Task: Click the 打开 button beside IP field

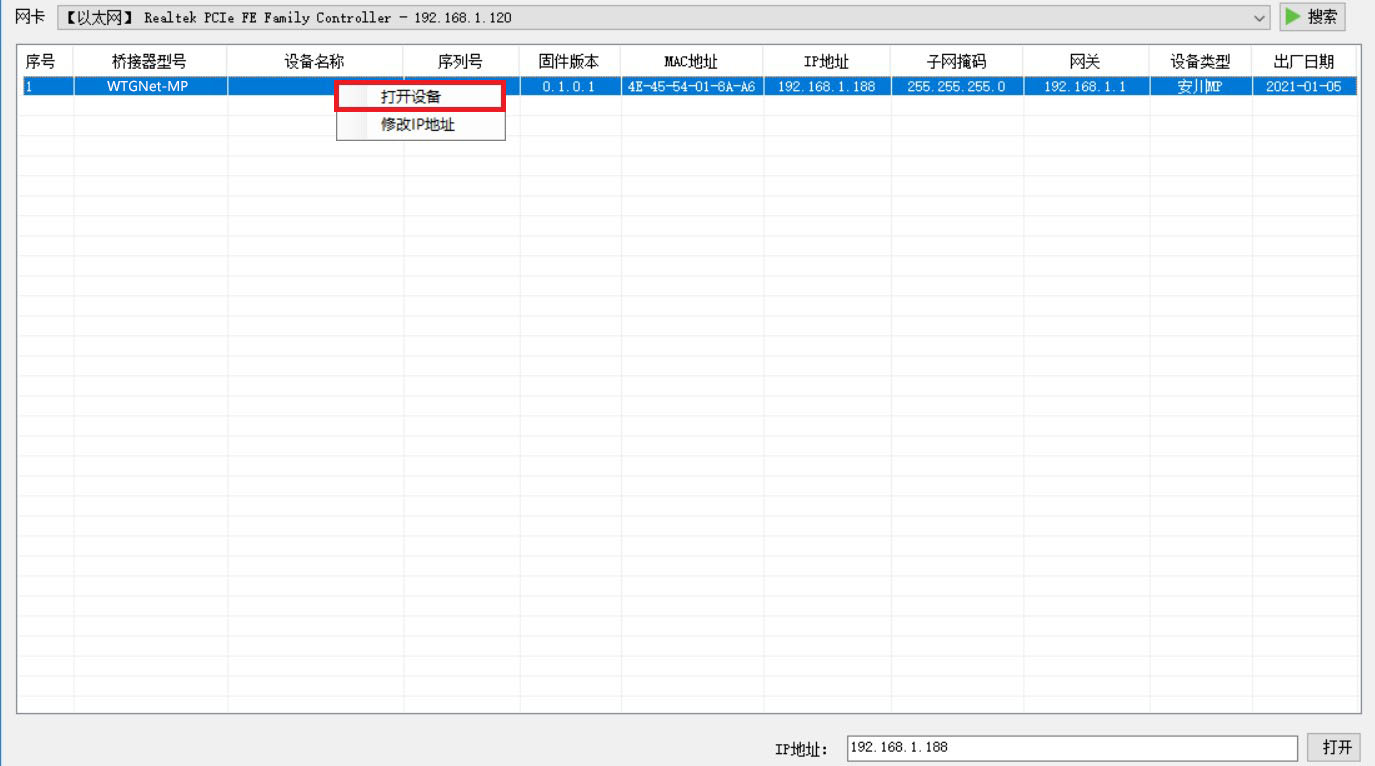Action: coord(1334,747)
